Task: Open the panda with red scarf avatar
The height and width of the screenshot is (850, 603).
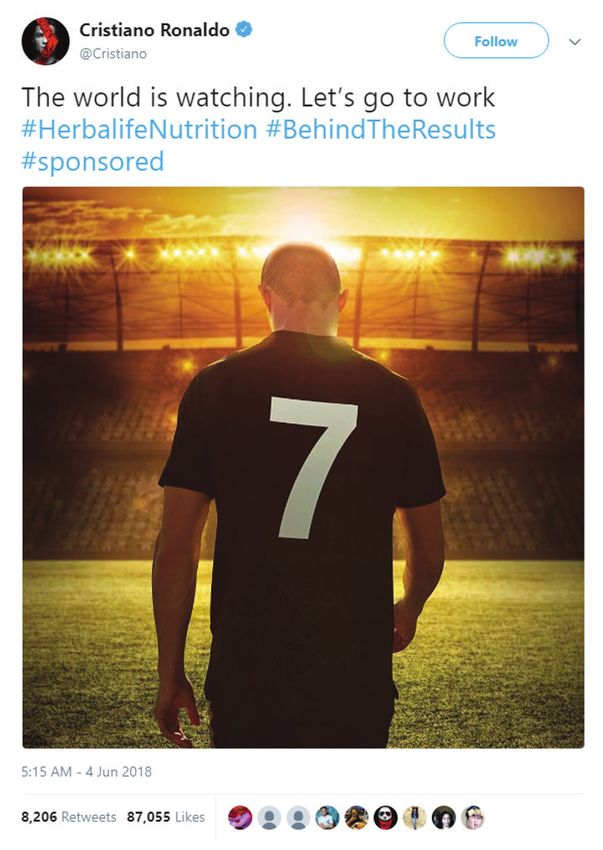Action: [386, 817]
